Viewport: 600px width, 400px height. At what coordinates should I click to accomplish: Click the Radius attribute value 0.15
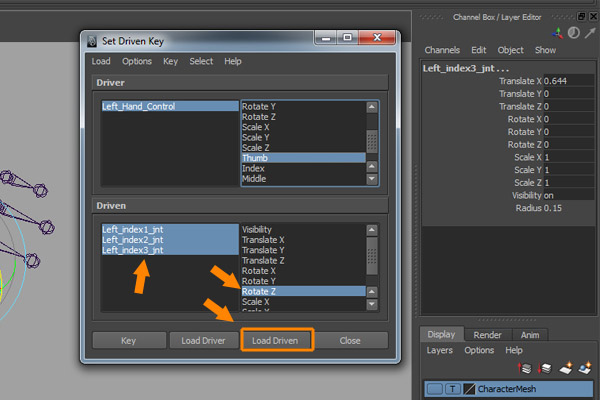(553, 208)
